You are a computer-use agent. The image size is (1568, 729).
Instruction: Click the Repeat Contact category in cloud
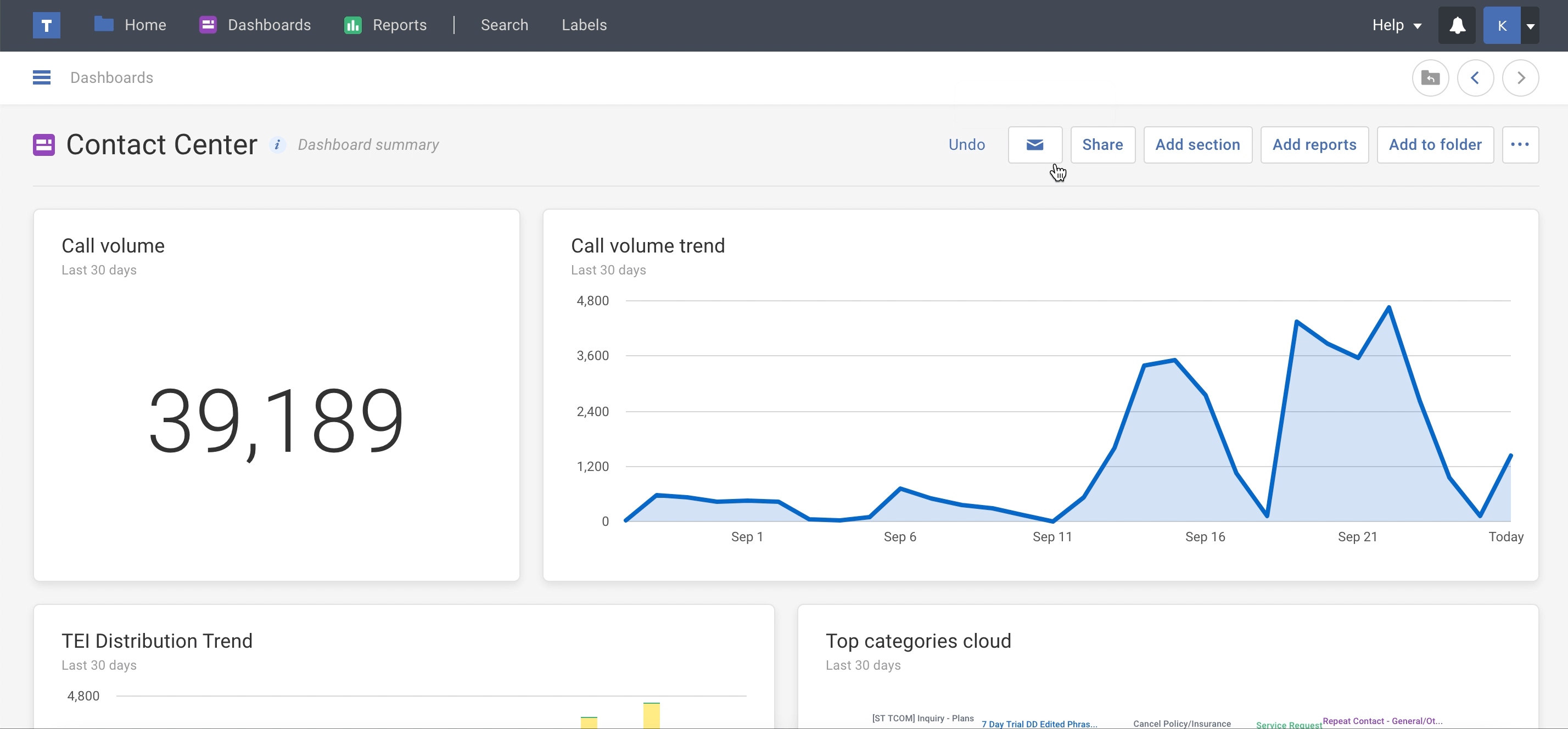click(x=1382, y=721)
